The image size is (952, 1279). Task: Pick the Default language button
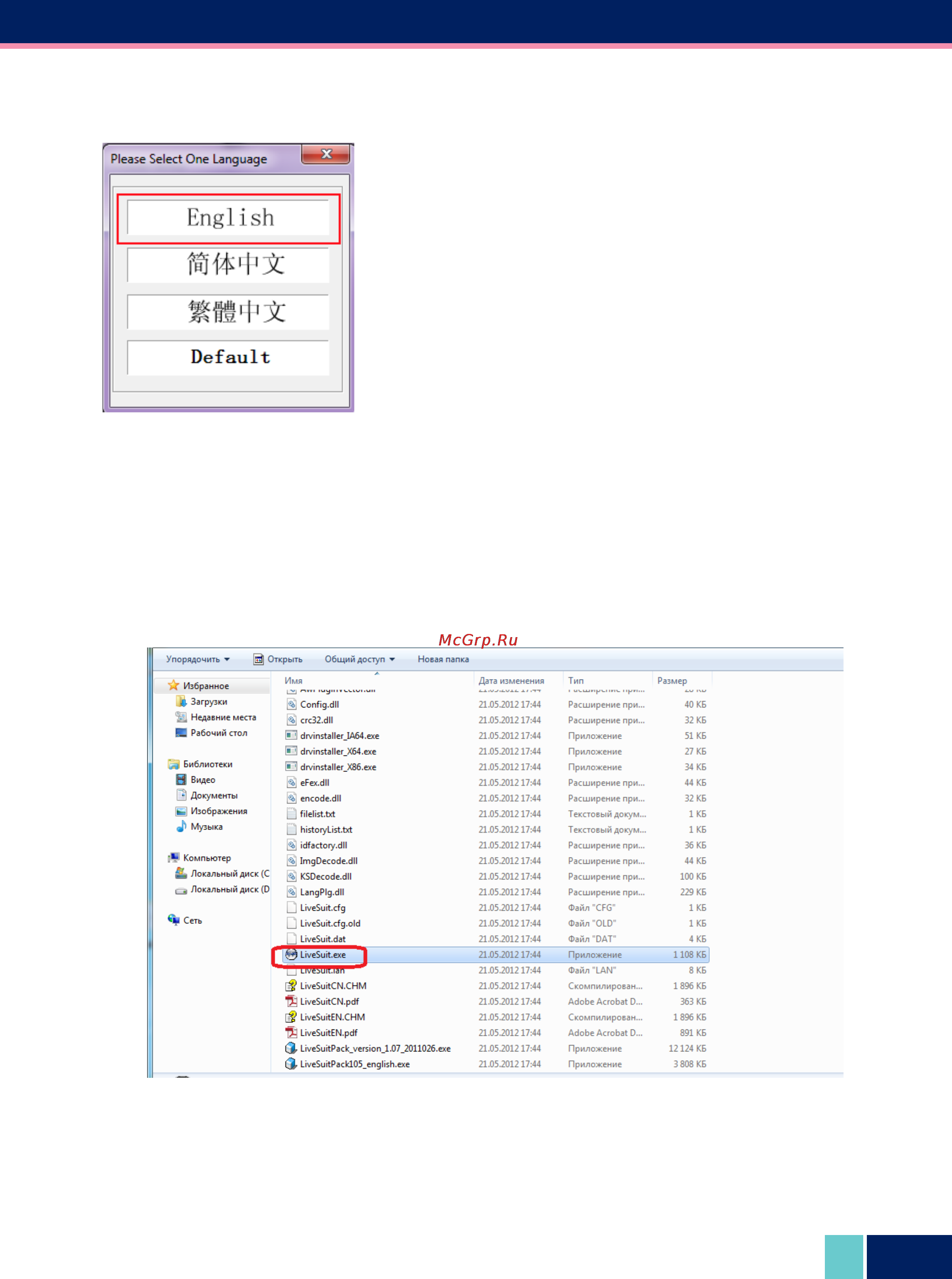pos(228,358)
